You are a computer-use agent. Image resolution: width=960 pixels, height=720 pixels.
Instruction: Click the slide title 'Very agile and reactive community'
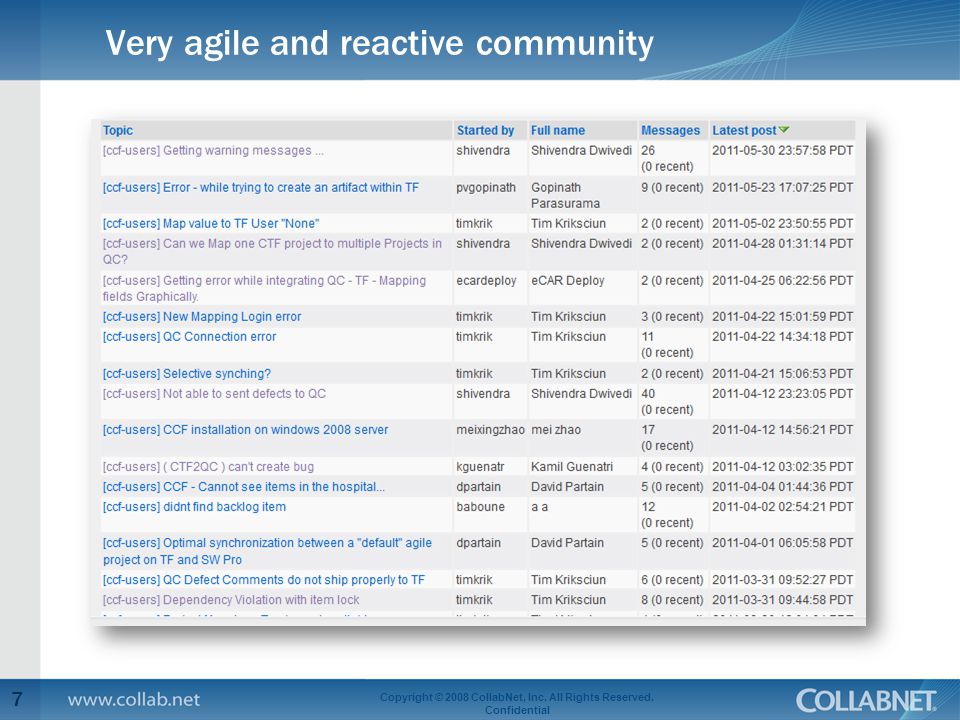point(380,44)
